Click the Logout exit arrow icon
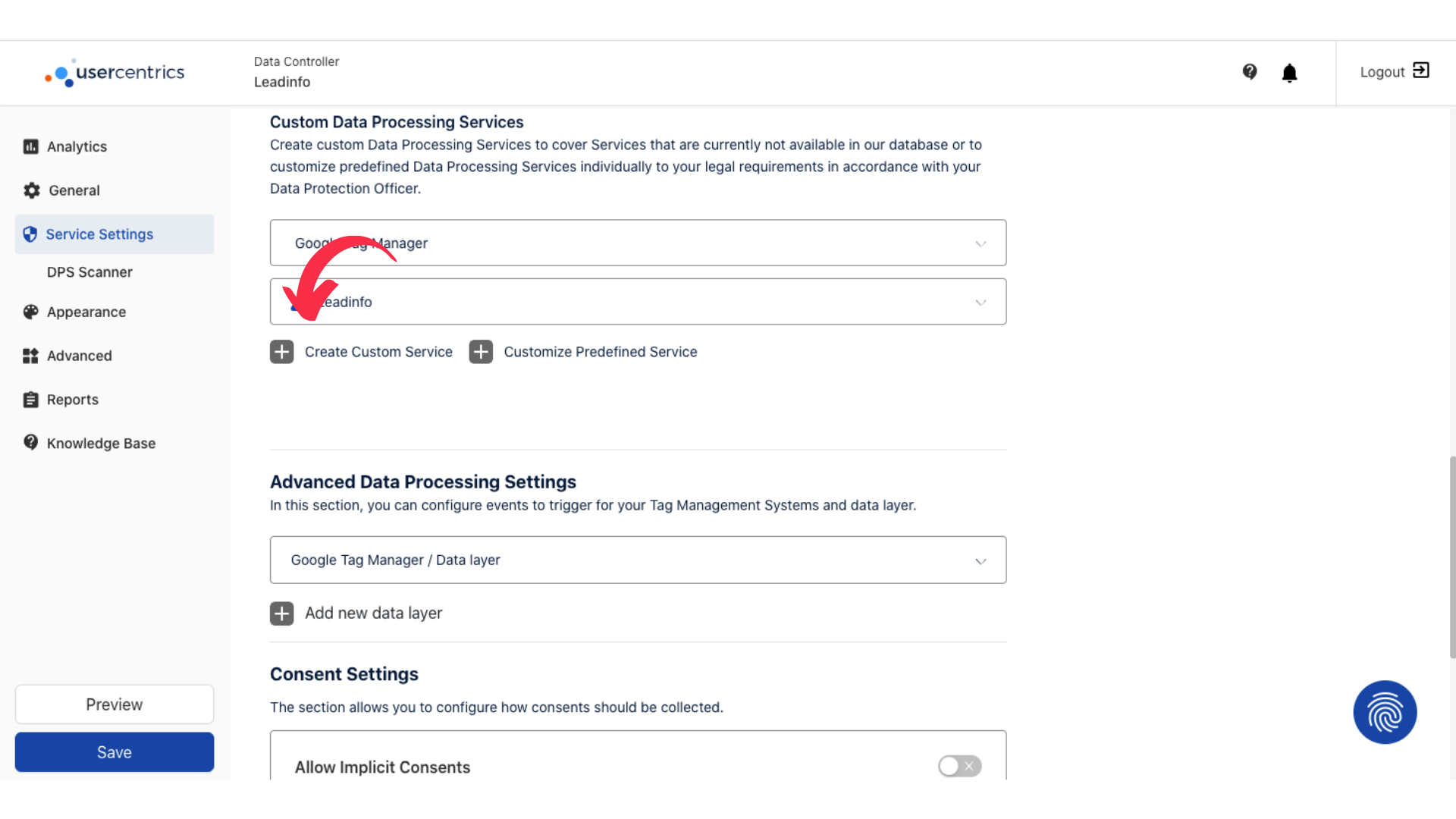 pyautogui.click(x=1421, y=71)
